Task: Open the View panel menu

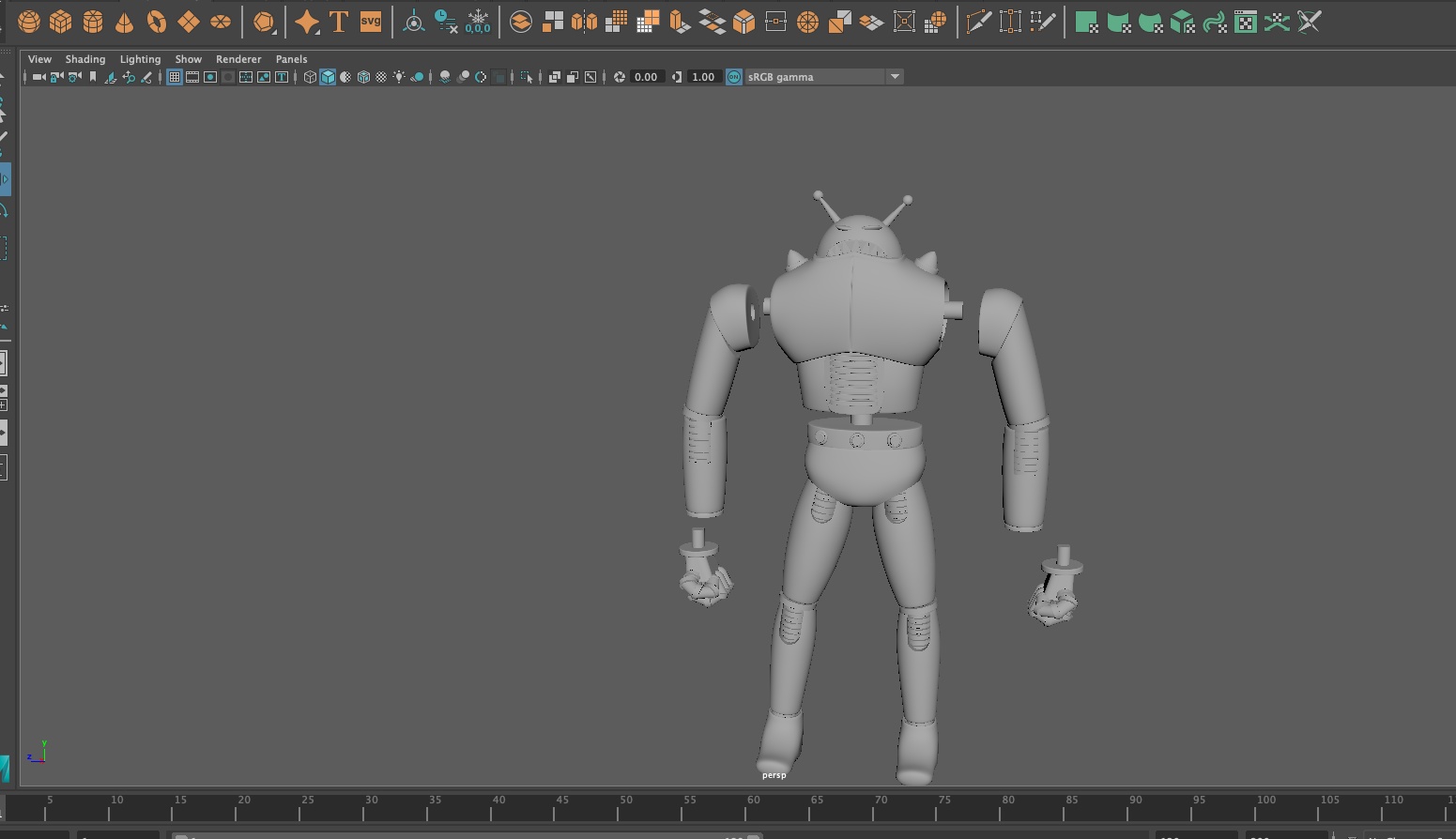Action: click(x=39, y=59)
